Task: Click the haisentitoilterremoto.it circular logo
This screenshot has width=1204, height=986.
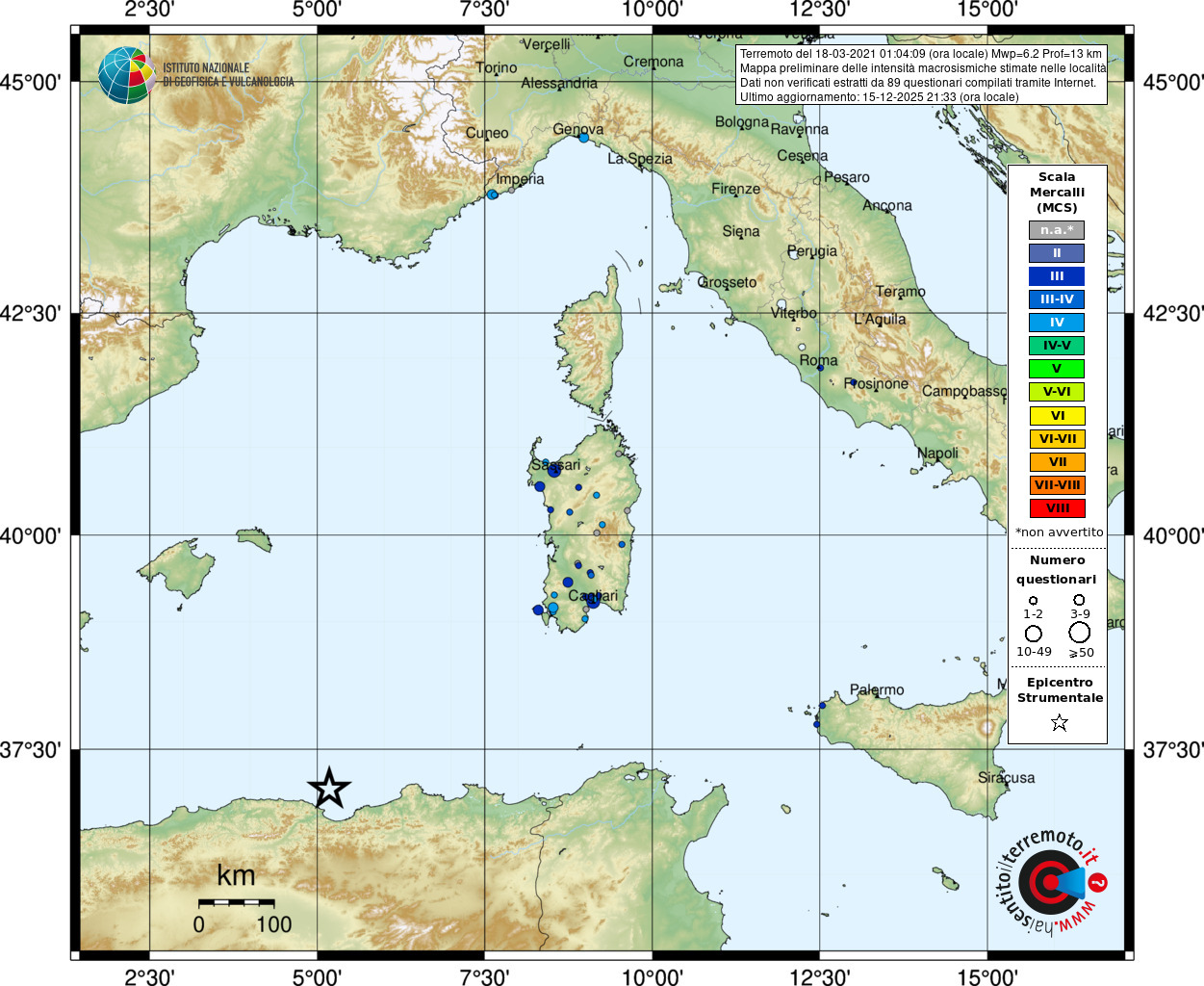Action: (1050, 882)
